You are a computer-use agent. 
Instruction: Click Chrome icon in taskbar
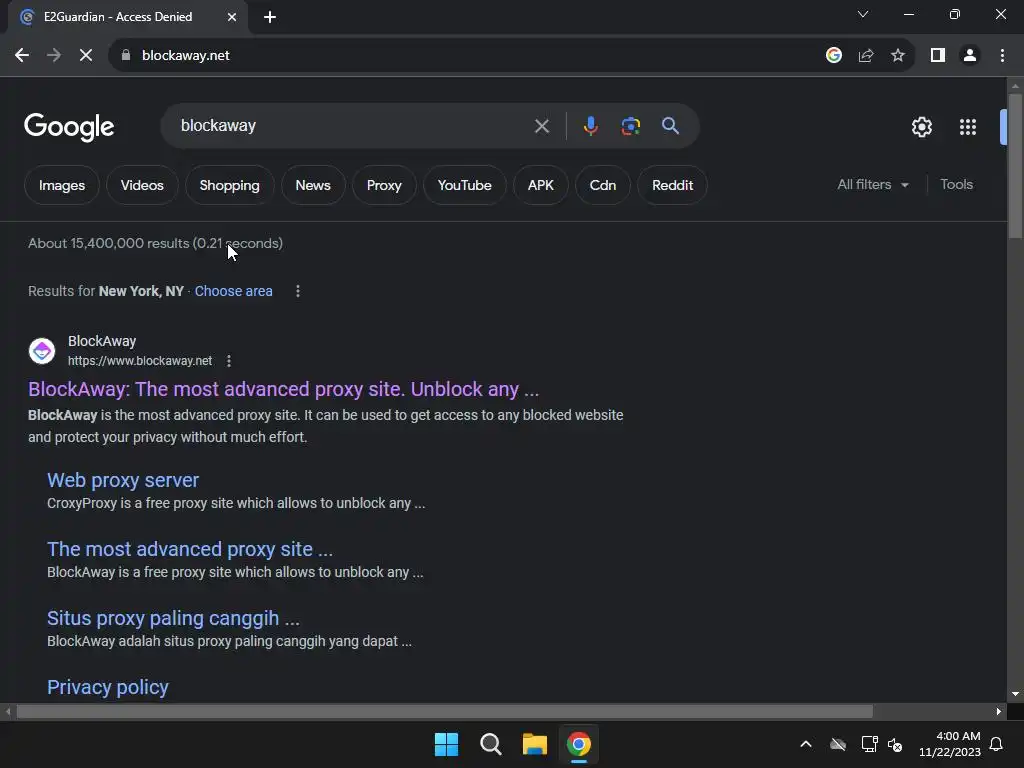click(x=579, y=744)
